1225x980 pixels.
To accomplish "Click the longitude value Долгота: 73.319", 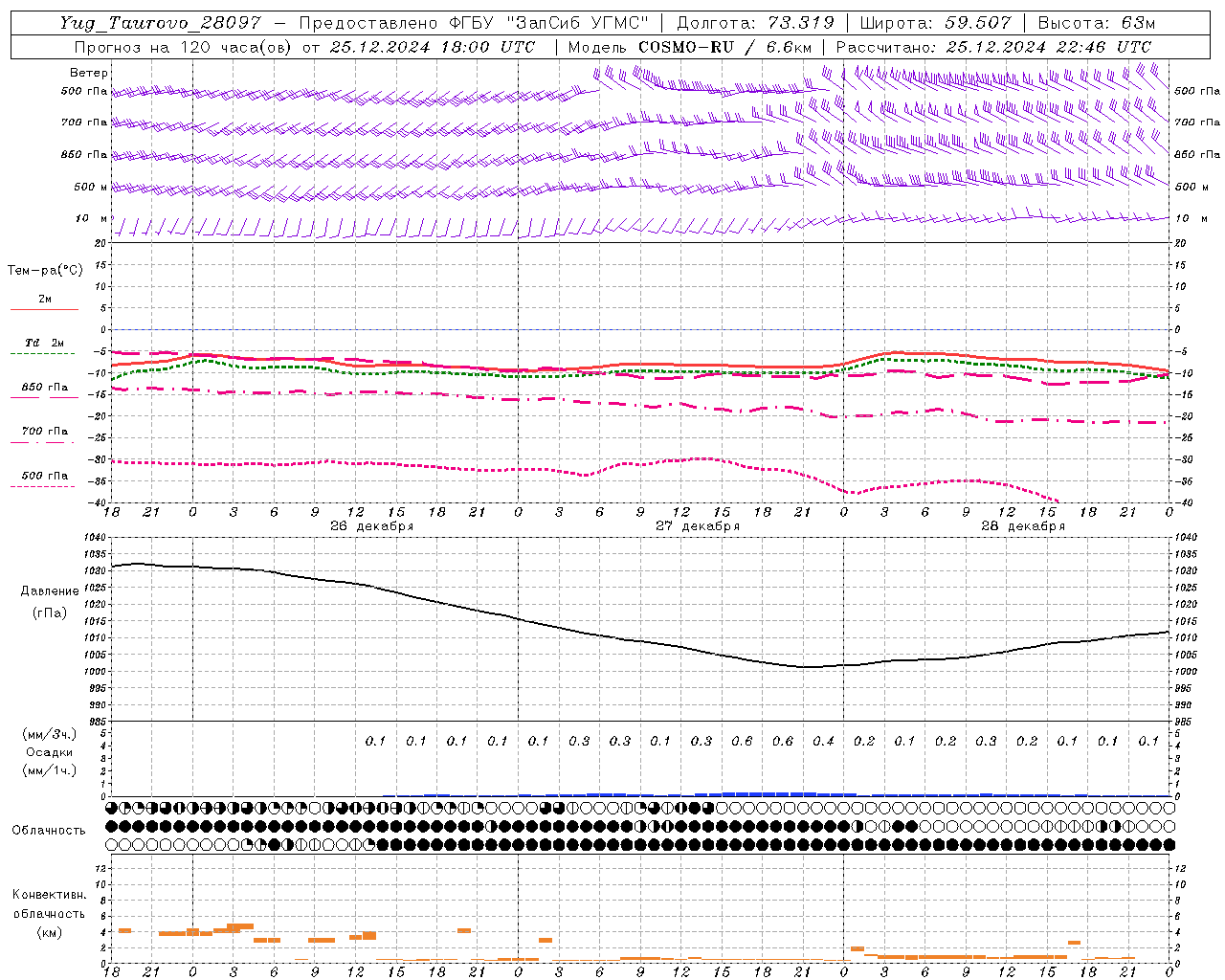I will point(755,23).
